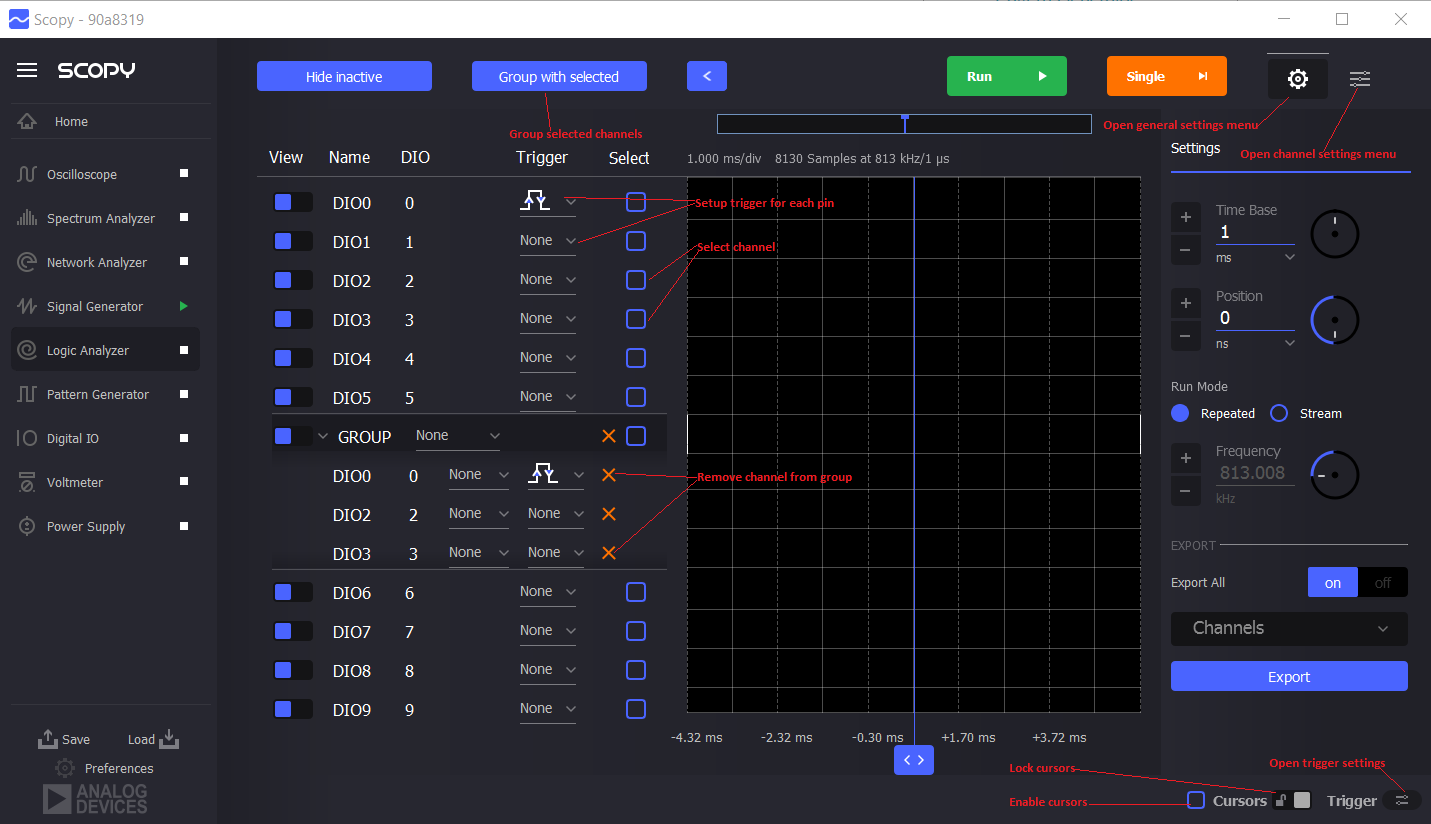Start acquisition with the Run button
This screenshot has width=1431, height=824.
pyautogui.click(x=1007, y=76)
